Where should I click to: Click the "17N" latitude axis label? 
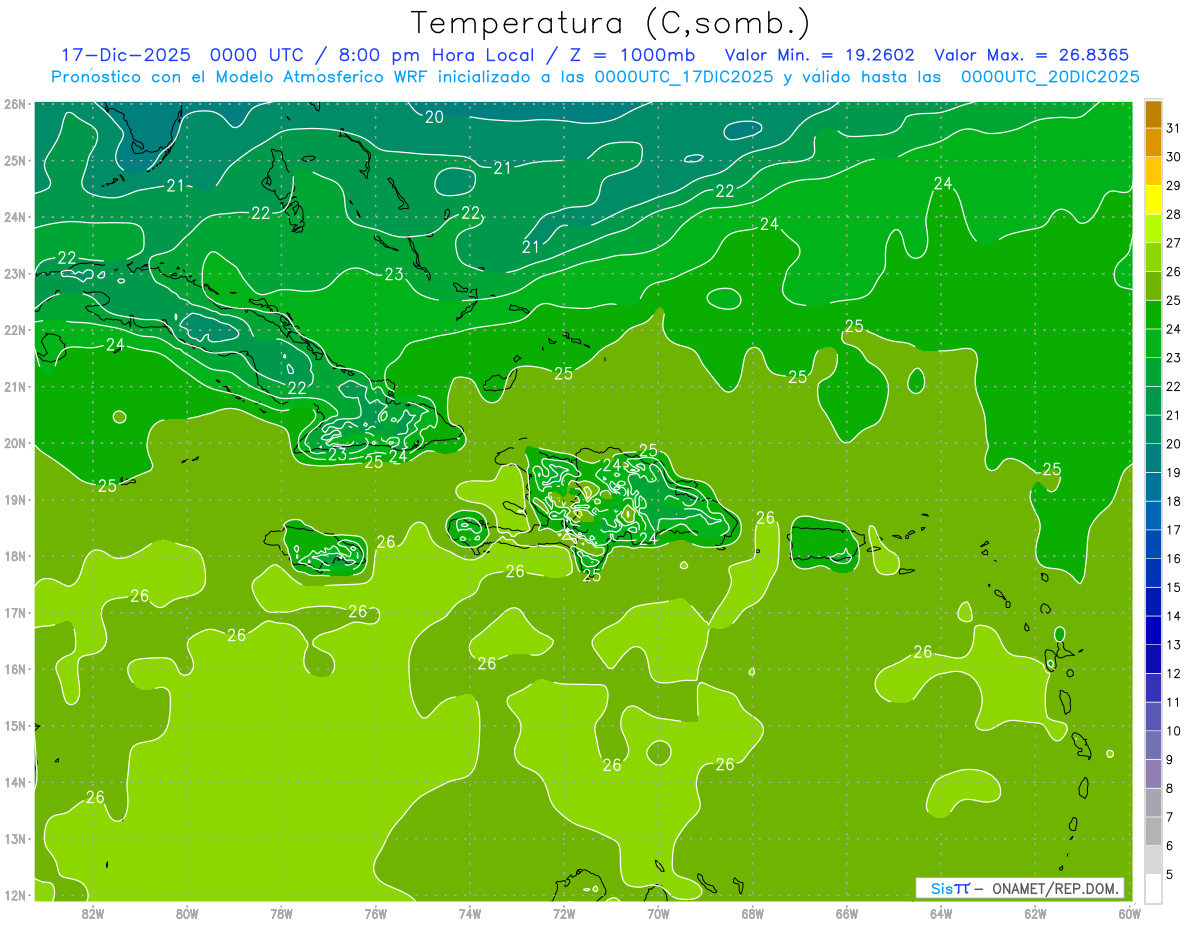point(15,612)
